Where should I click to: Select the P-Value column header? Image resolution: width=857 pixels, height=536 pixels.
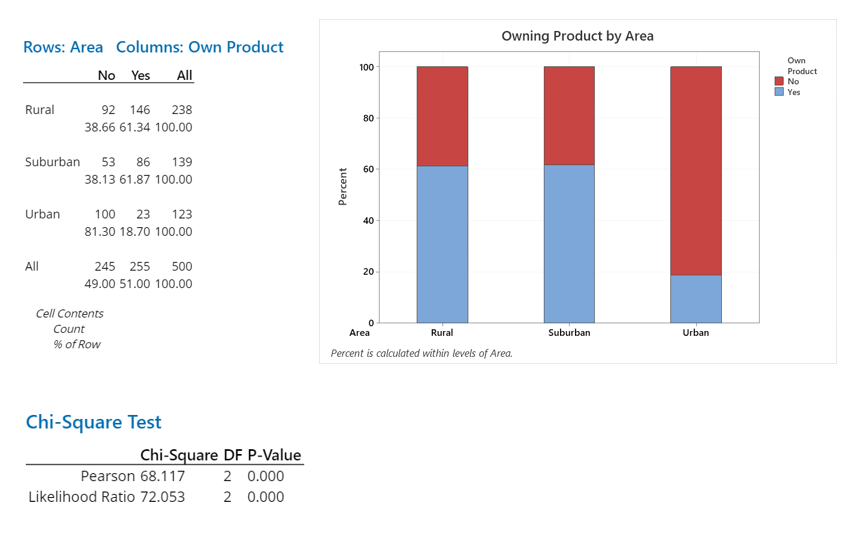tap(274, 455)
